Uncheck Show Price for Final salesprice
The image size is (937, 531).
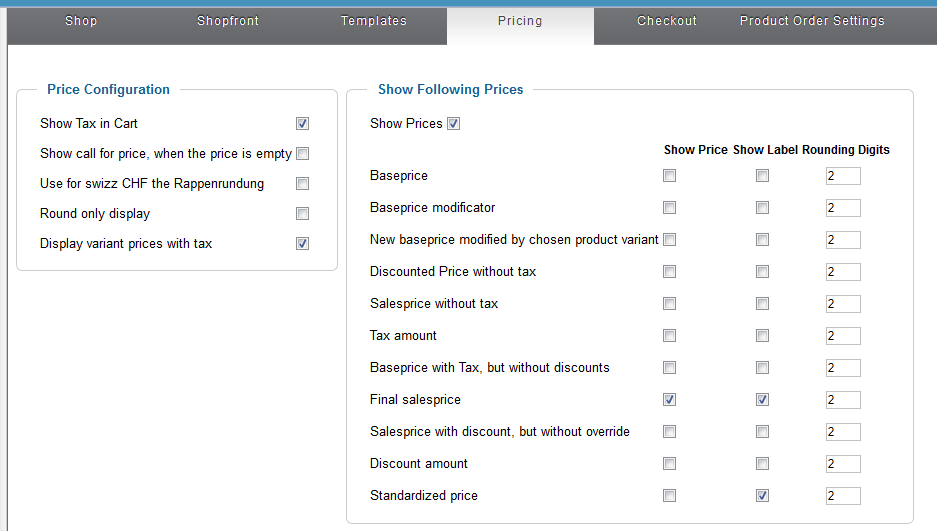(669, 400)
